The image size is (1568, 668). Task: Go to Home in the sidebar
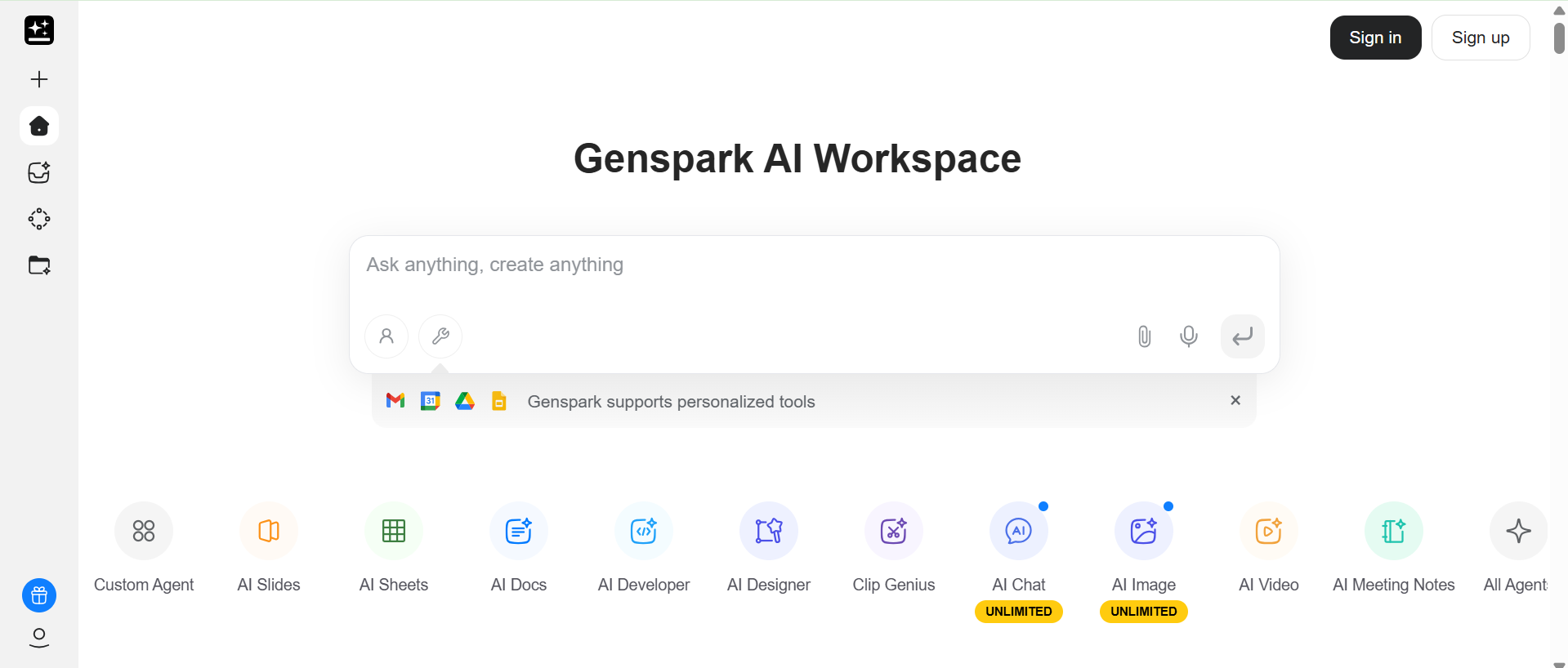coord(39,126)
